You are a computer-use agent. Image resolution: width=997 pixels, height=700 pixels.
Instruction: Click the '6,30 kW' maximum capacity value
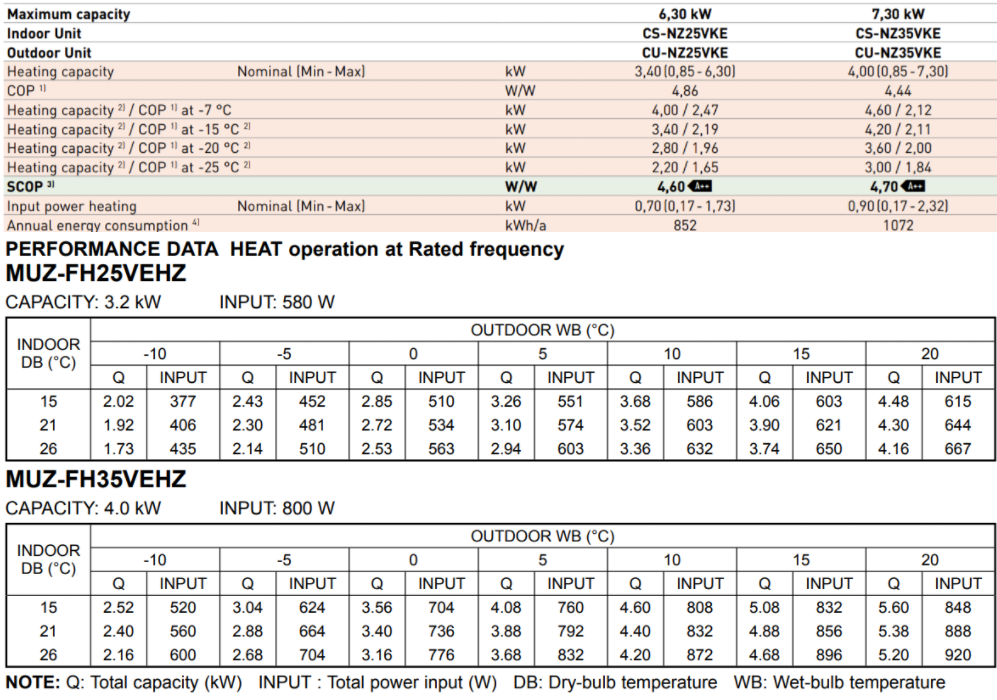685,14
